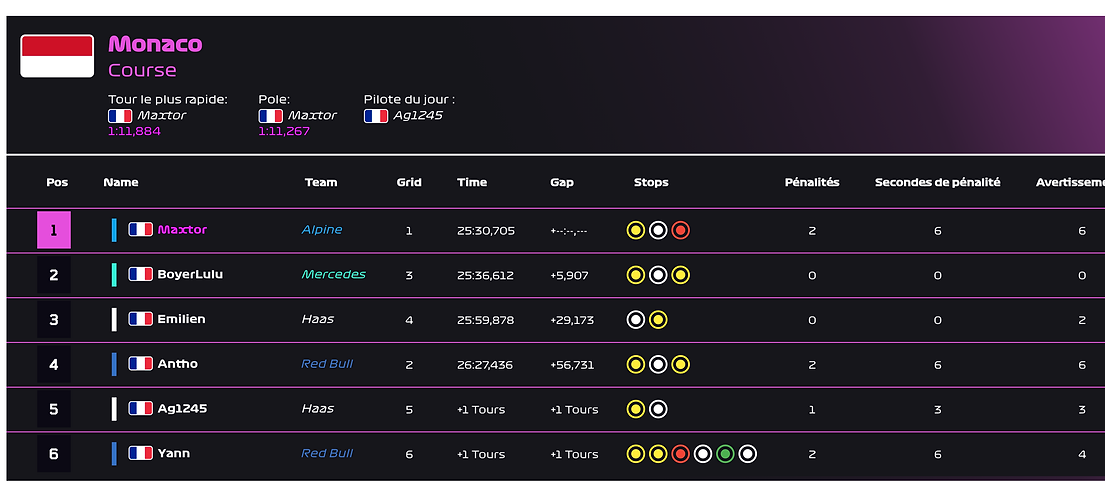Click the French flag beside fastest lap Maxtor
1105x492 pixels.
(120, 116)
